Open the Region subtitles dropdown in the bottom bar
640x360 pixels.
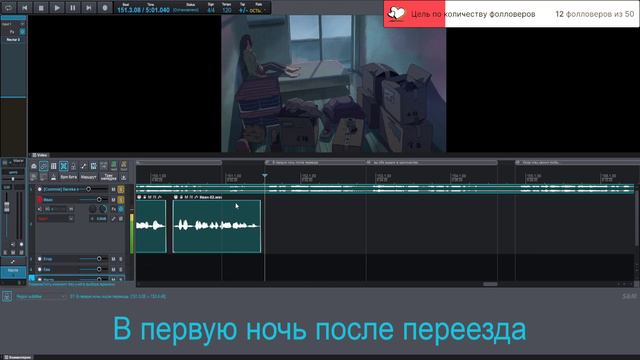click(40, 296)
